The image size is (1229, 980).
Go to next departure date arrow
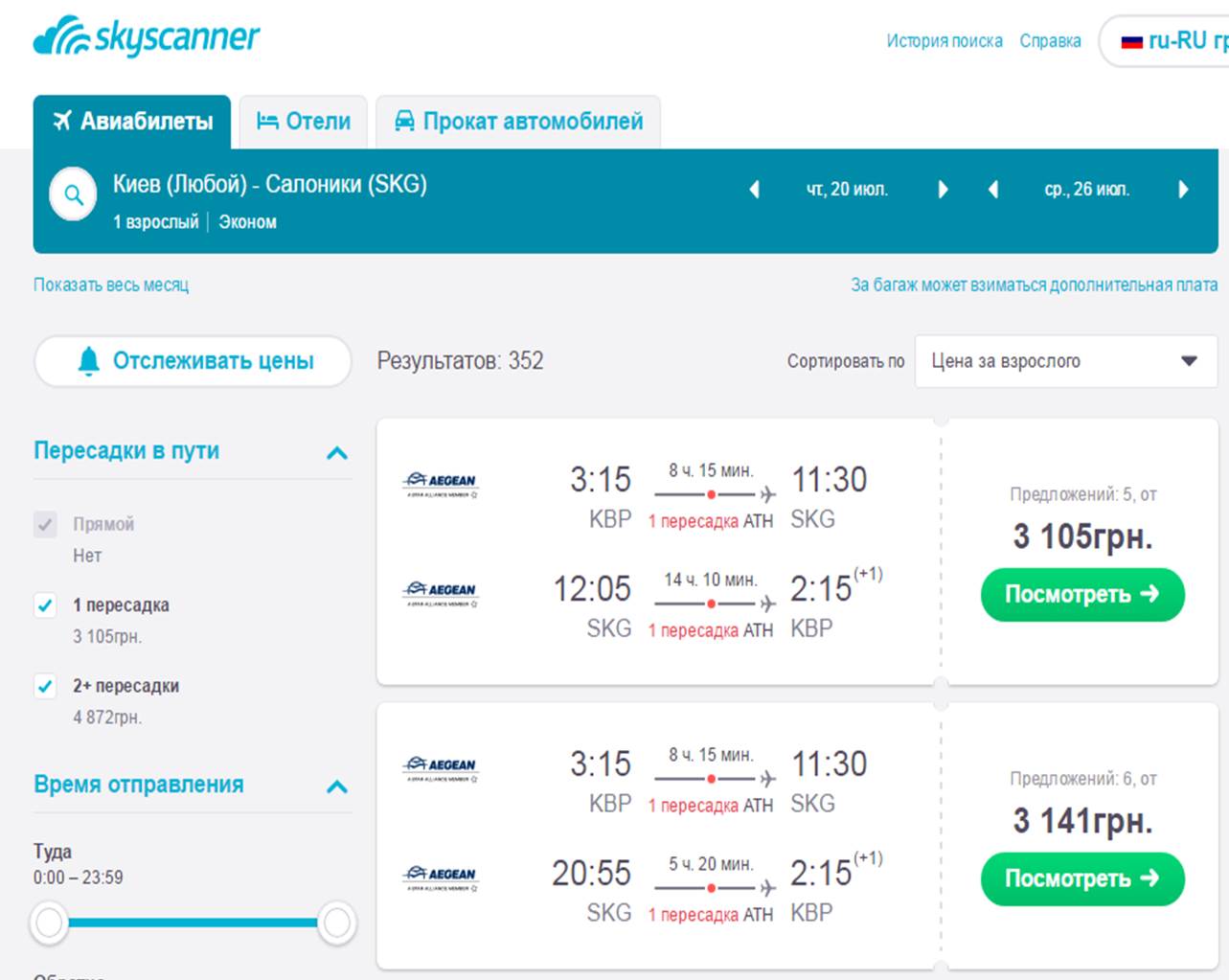[943, 190]
